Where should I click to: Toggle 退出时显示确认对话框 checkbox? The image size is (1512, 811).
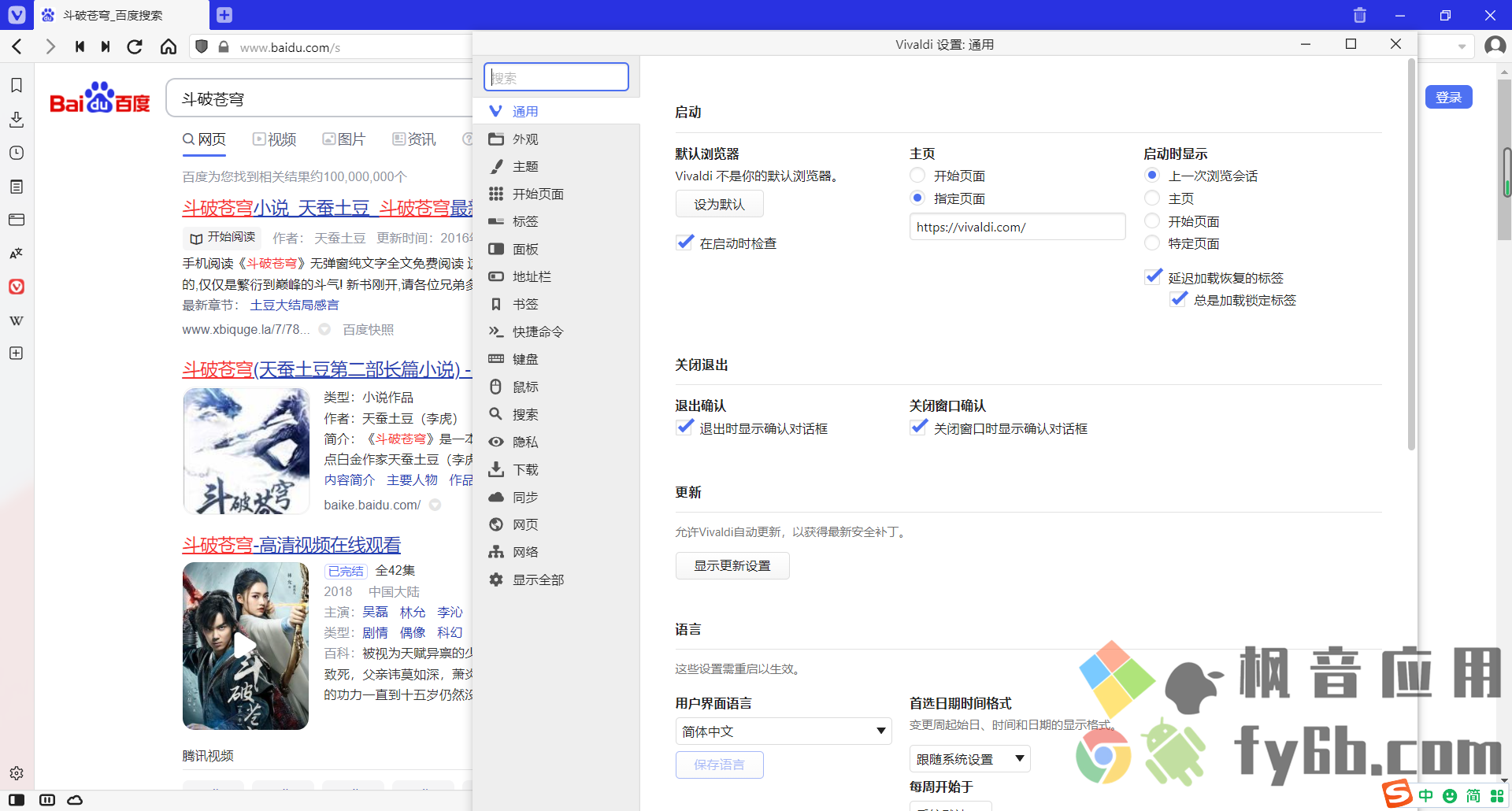click(685, 428)
